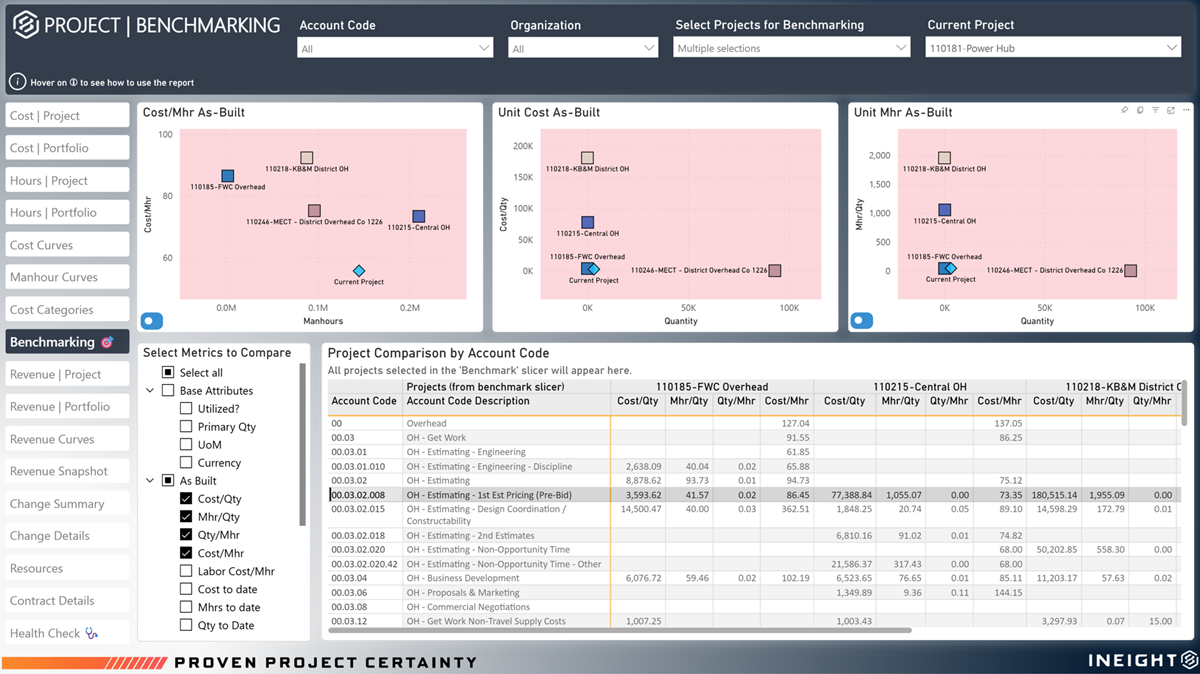
Task: Select row 00.03.02.008 in comparison table
Action: (755, 495)
